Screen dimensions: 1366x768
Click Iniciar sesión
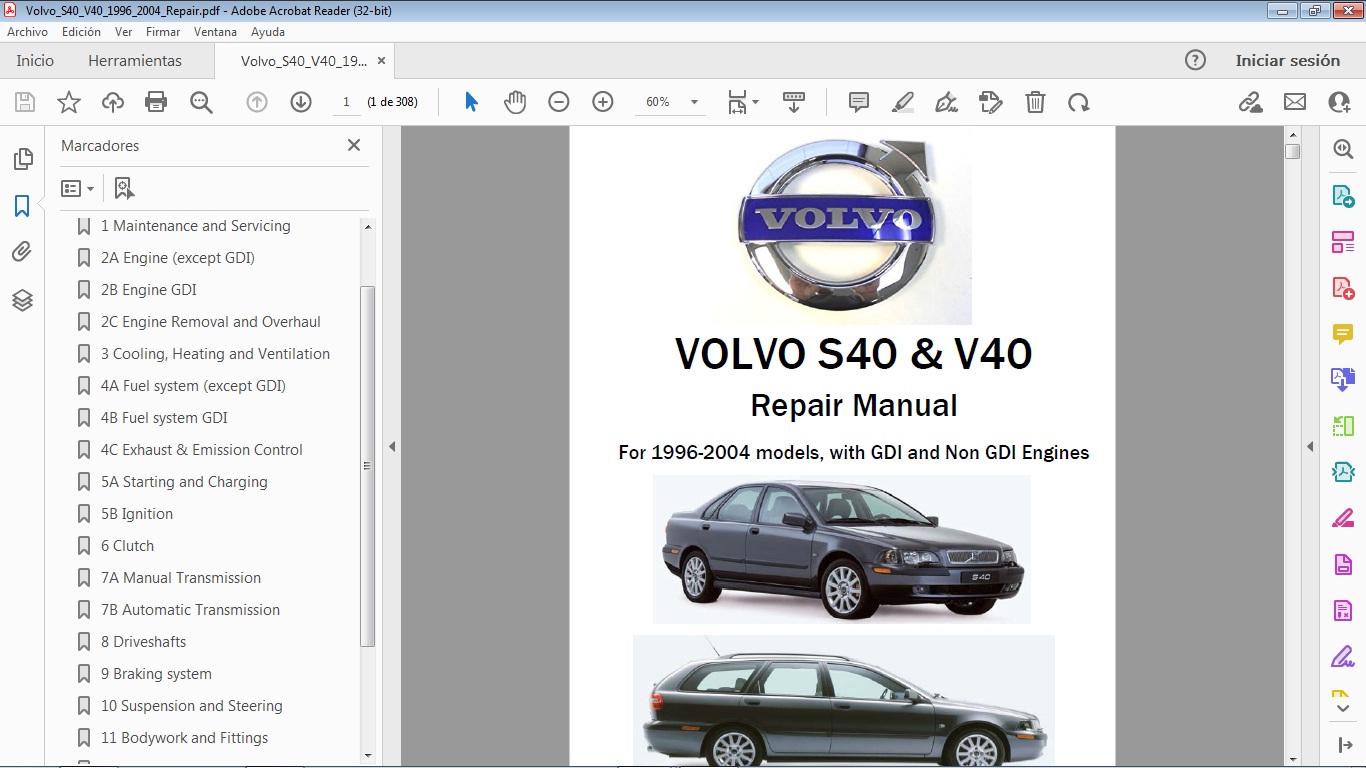click(1288, 60)
